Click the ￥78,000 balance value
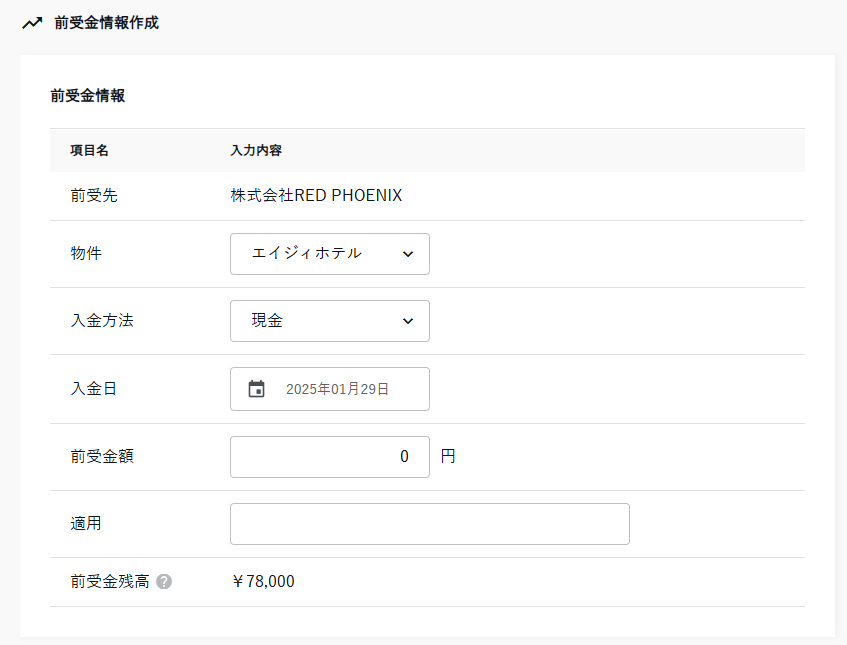Viewport: 847px width, 645px height. tap(263, 581)
